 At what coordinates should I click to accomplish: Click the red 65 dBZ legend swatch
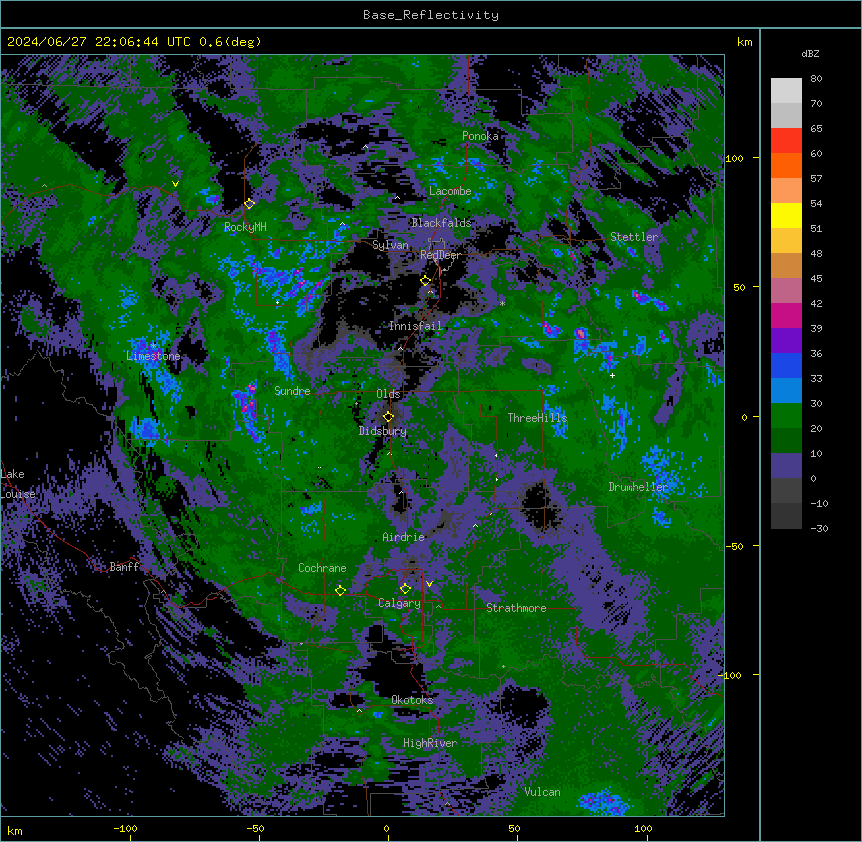(x=786, y=140)
